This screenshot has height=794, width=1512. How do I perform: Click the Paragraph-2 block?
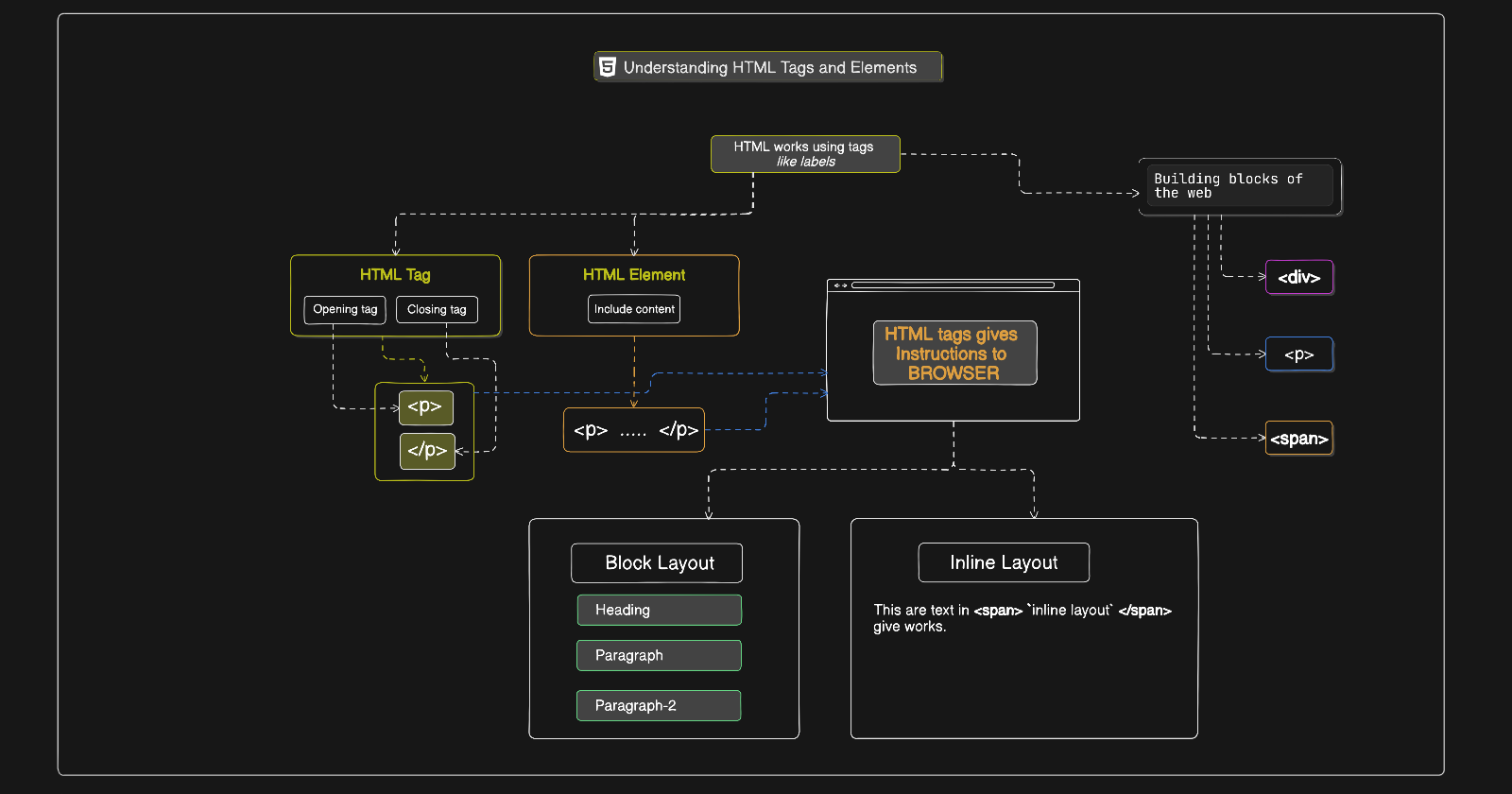[659, 705]
